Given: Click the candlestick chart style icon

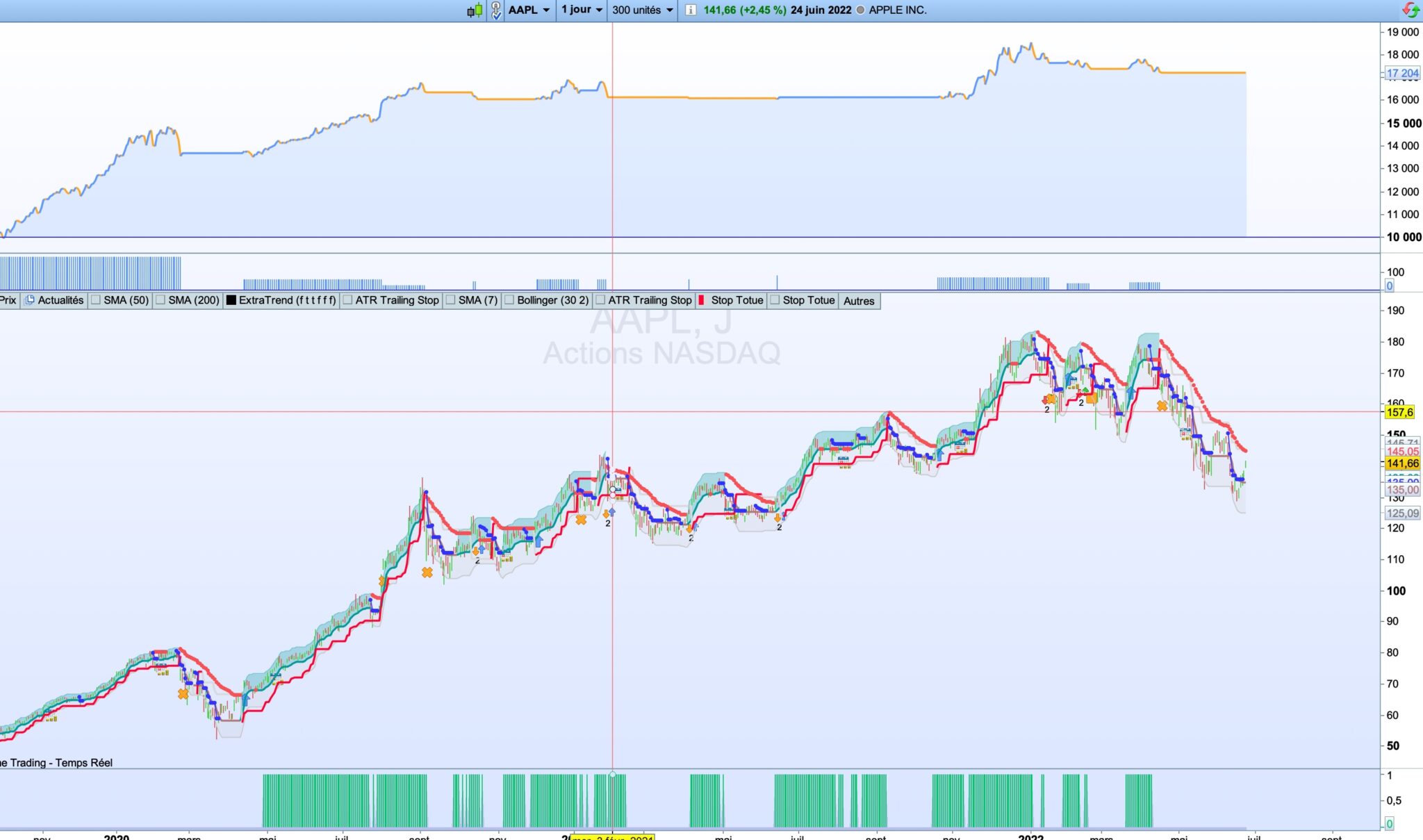Looking at the screenshot, I should pyautogui.click(x=475, y=10).
